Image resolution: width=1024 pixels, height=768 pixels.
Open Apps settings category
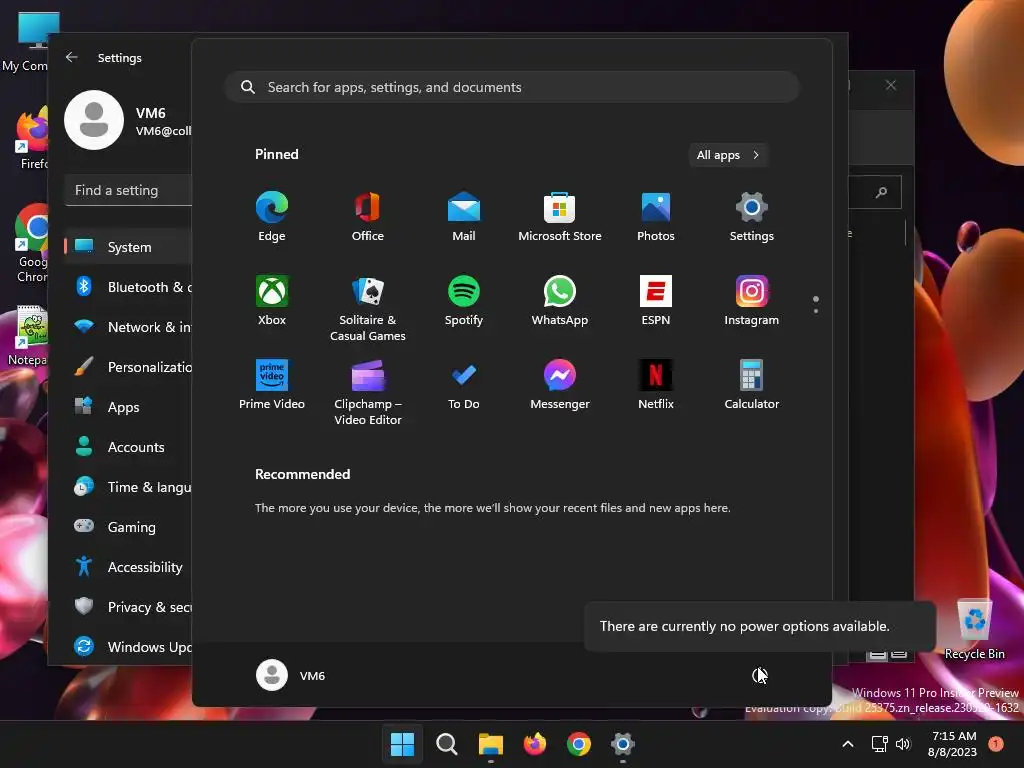click(x=128, y=407)
